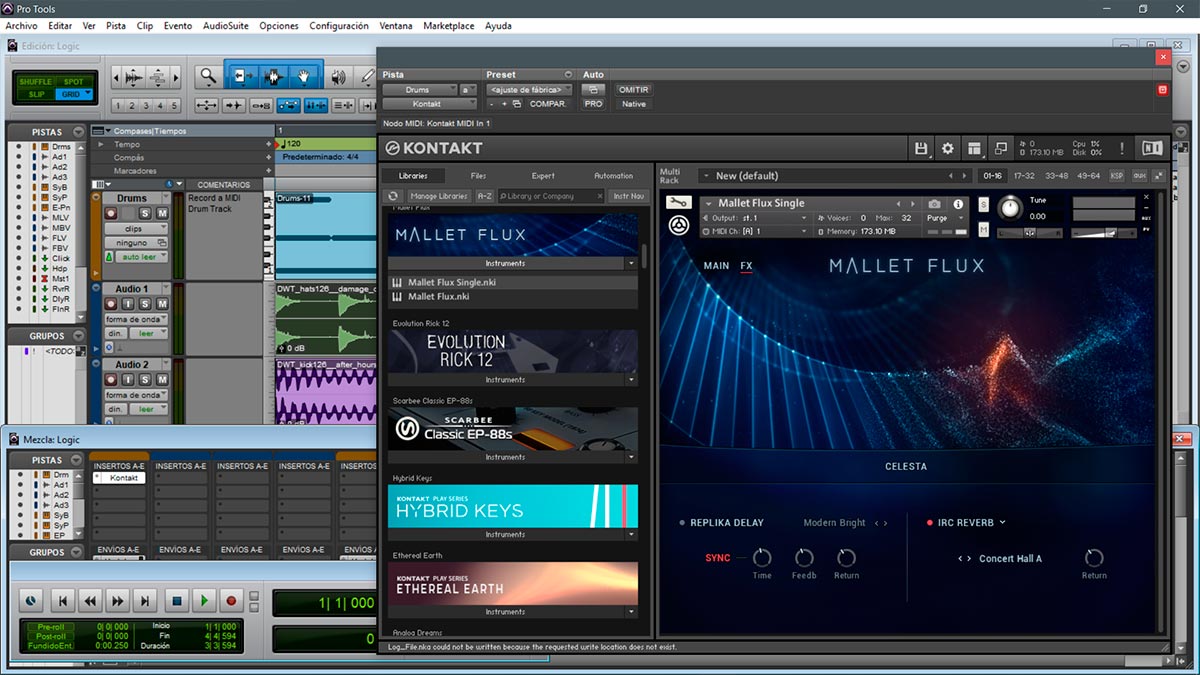Click the Kontakt minimized view icon
This screenshot has width=1200, height=675.
coord(1001,148)
